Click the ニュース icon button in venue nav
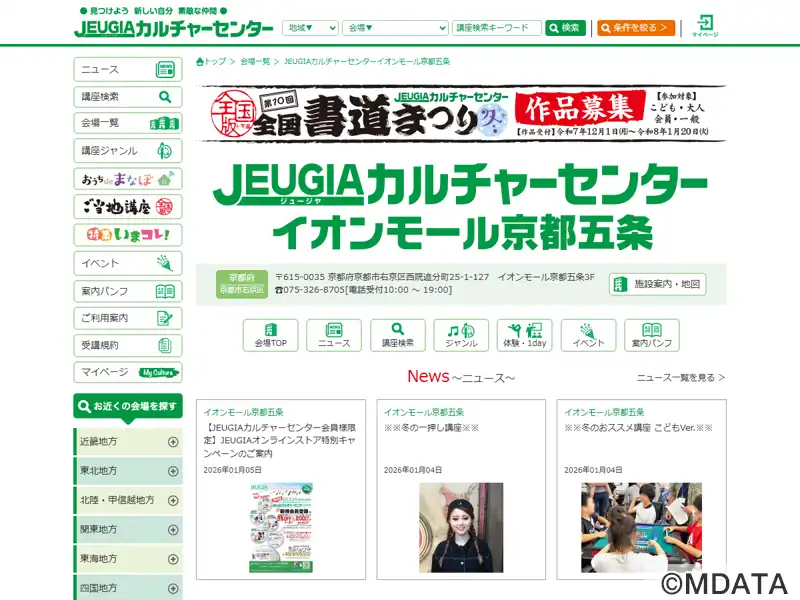 [334, 335]
